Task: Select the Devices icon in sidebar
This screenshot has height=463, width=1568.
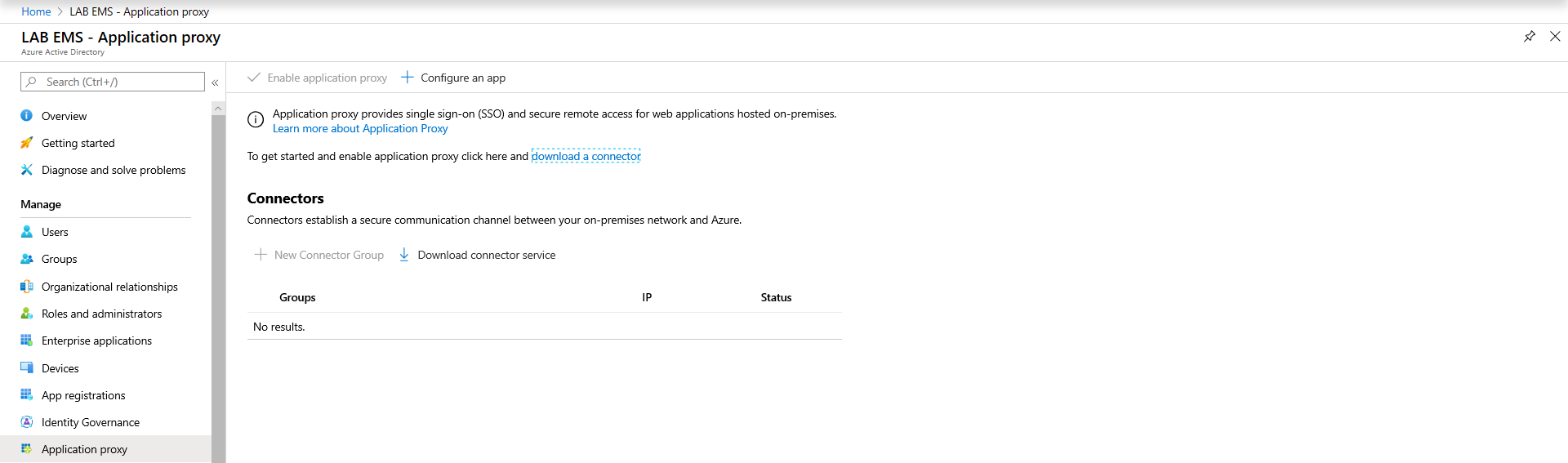Action: point(26,368)
